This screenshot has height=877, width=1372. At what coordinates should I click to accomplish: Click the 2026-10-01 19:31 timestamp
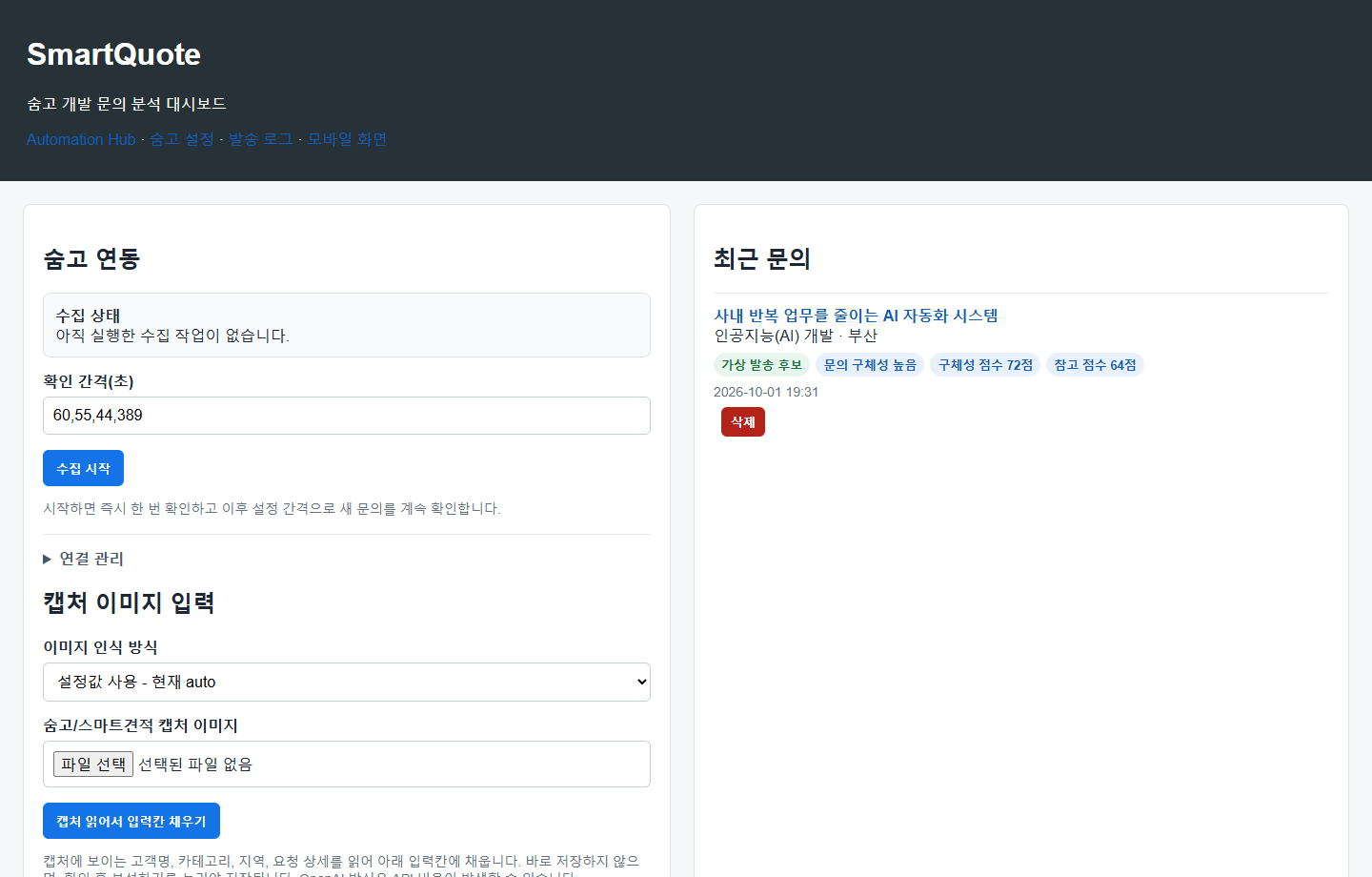click(x=766, y=392)
